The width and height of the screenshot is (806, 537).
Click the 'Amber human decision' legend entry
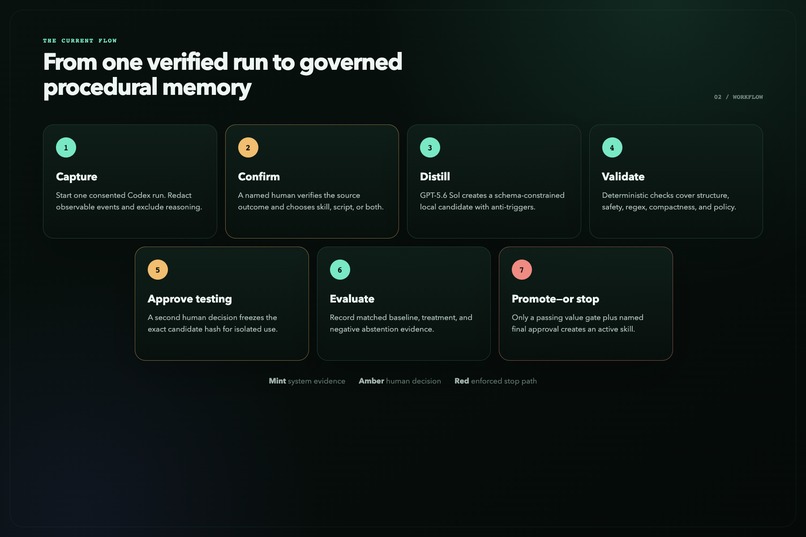click(400, 381)
